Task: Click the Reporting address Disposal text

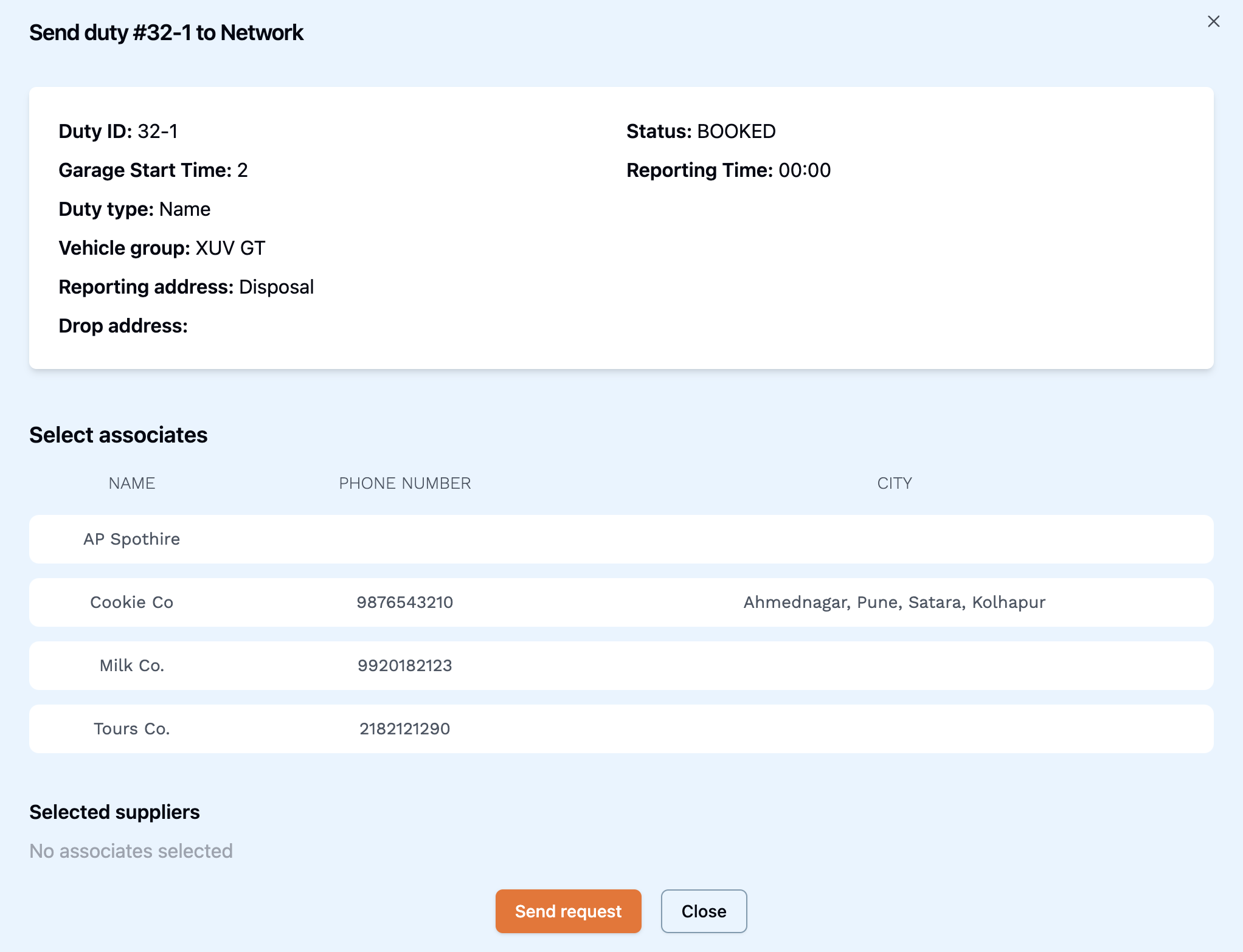Action: [x=186, y=287]
